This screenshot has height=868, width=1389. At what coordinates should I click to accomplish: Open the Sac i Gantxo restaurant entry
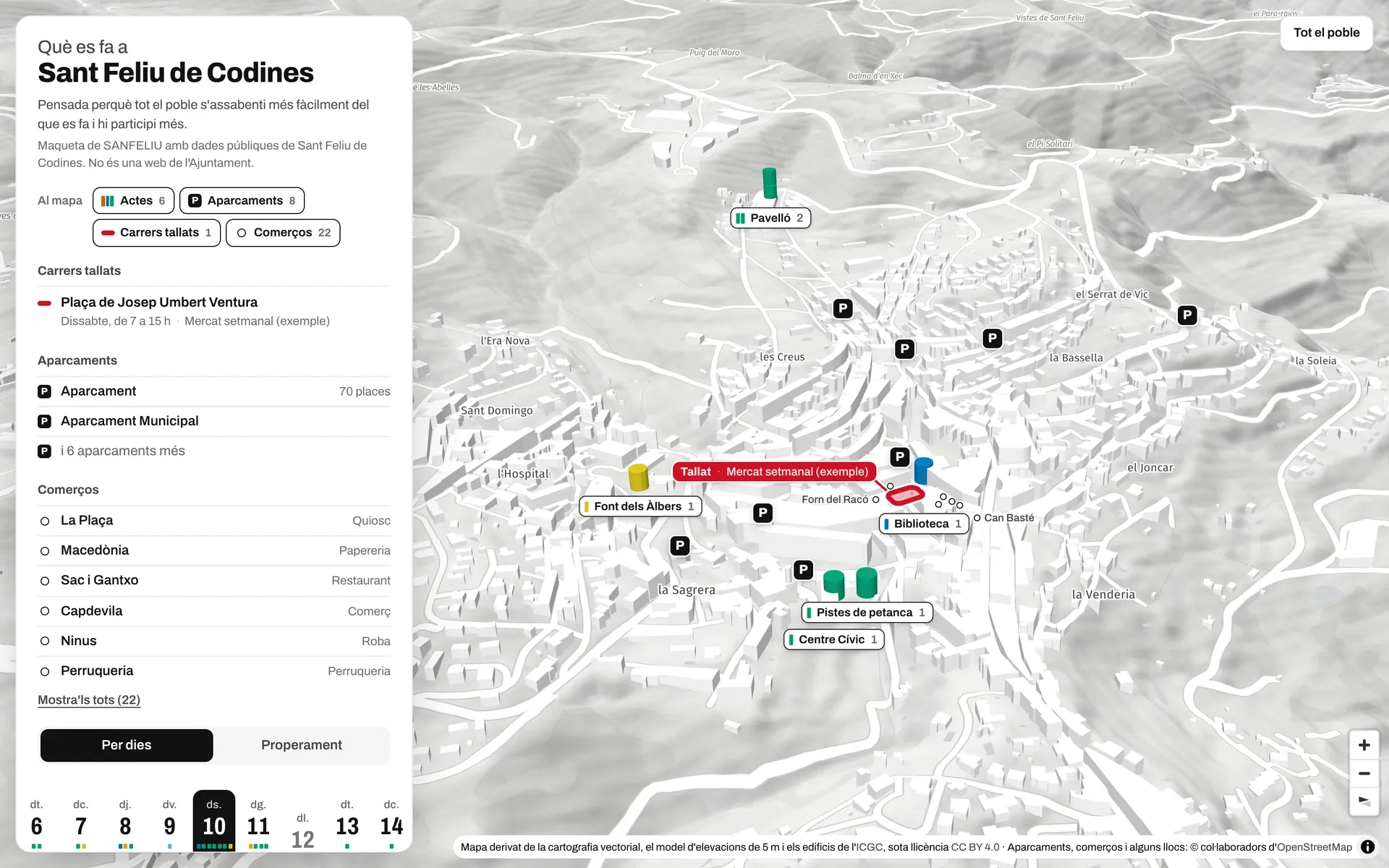[x=214, y=580]
